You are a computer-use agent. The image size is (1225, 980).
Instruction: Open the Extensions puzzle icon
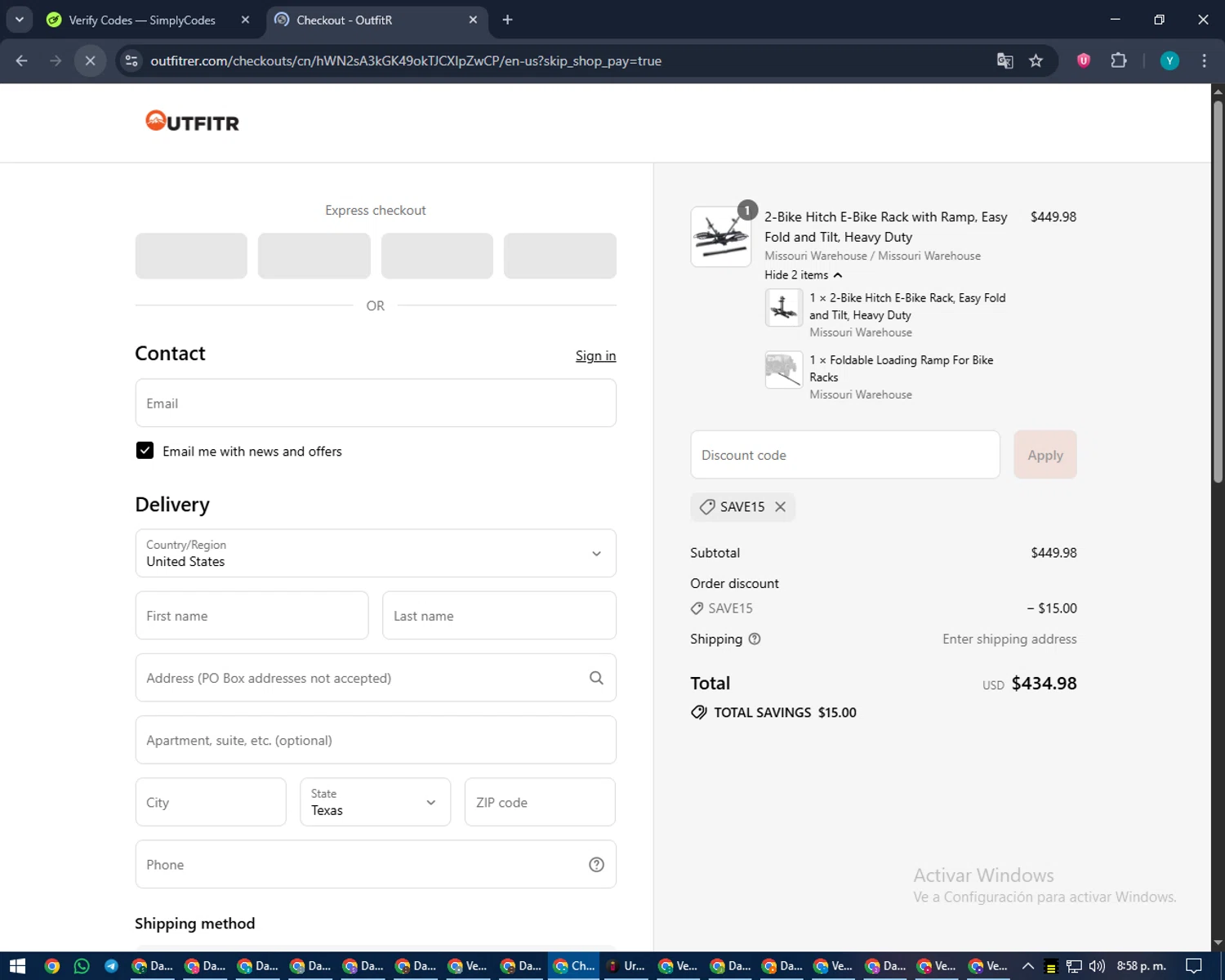point(1119,60)
